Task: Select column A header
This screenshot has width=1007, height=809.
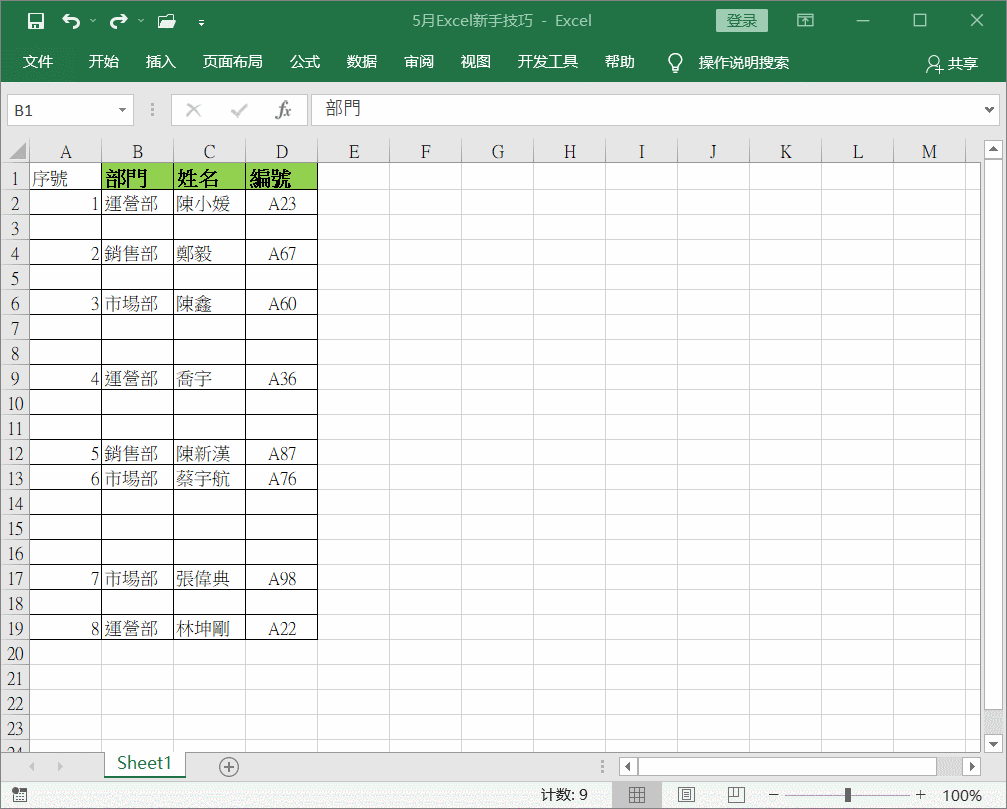Action: click(66, 152)
